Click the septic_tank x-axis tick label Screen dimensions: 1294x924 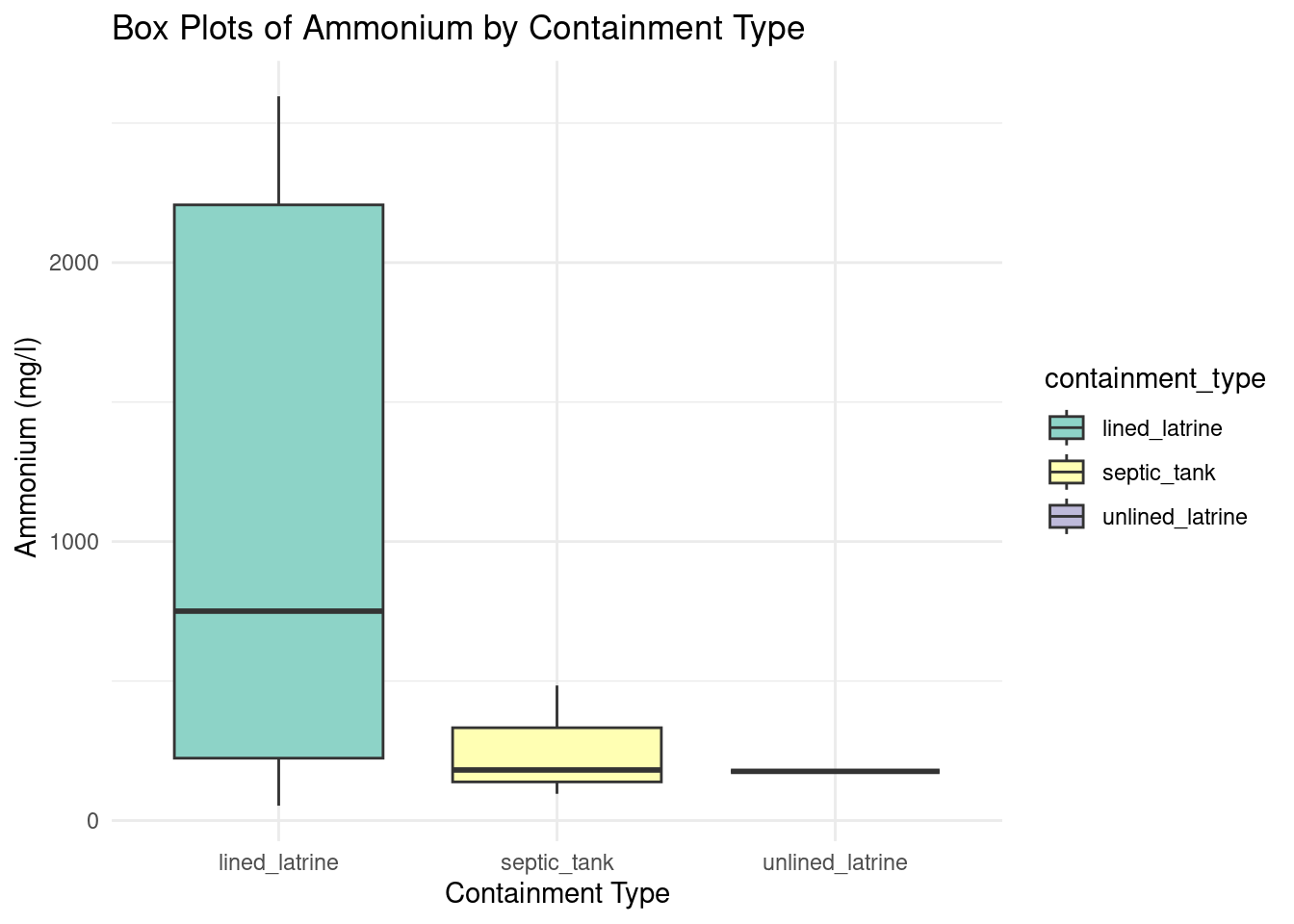click(556, 862)
